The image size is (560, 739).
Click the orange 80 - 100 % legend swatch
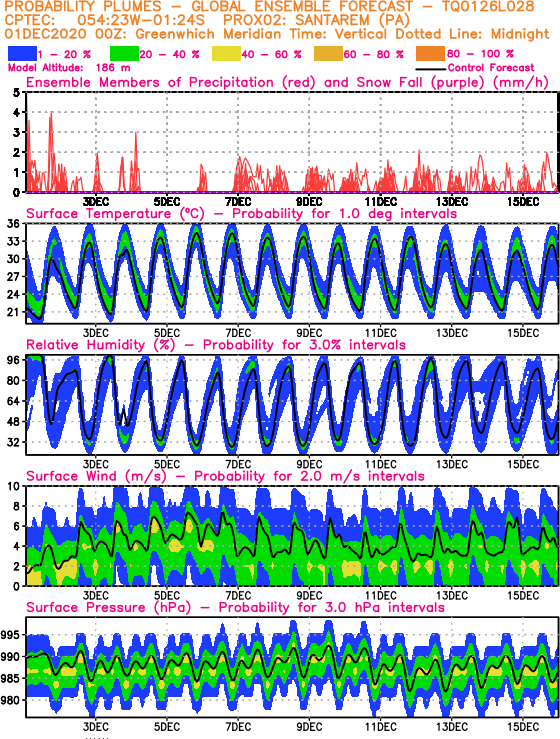point(430,54)
